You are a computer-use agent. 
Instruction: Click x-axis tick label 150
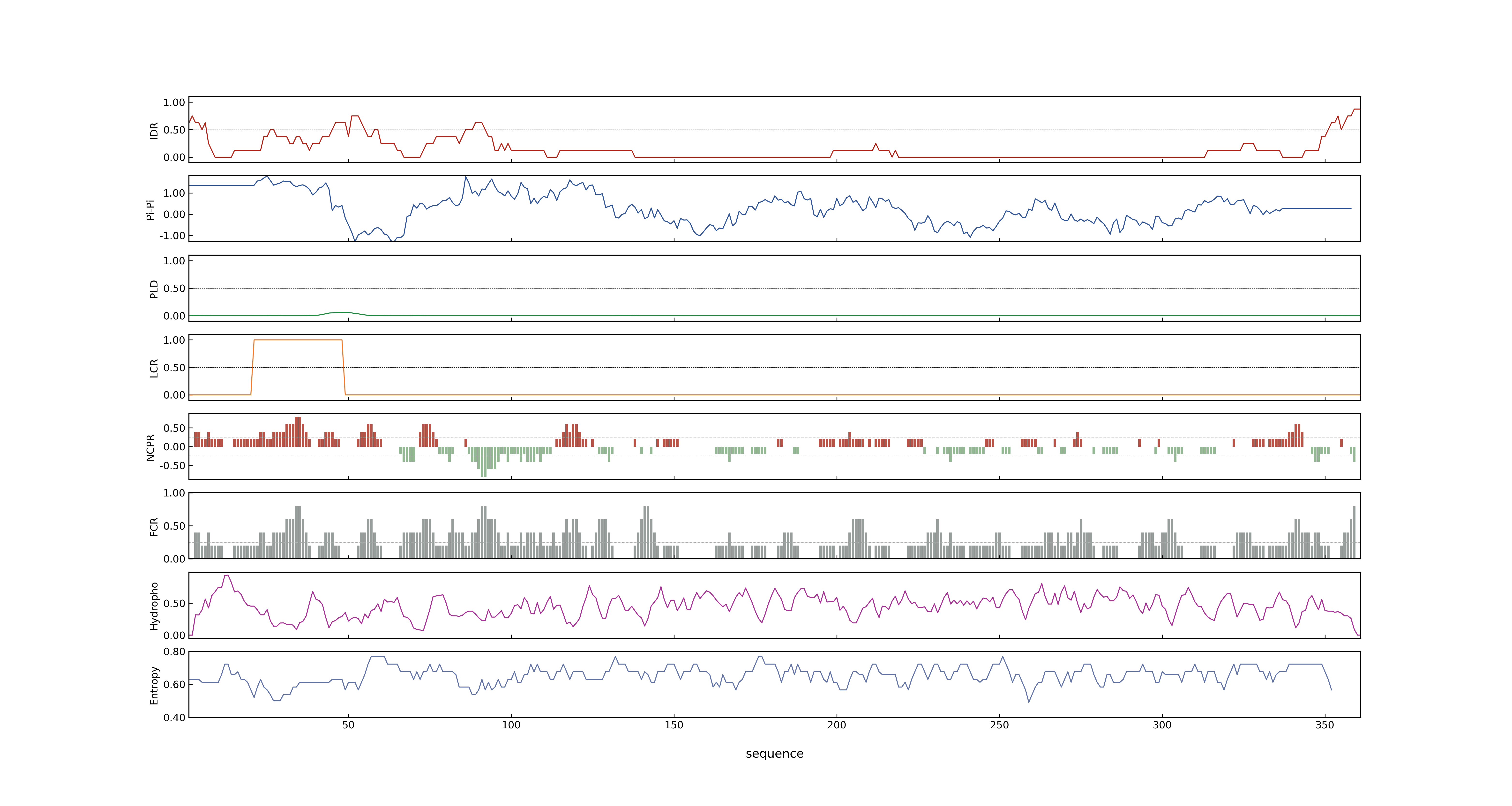coord(674,725)
